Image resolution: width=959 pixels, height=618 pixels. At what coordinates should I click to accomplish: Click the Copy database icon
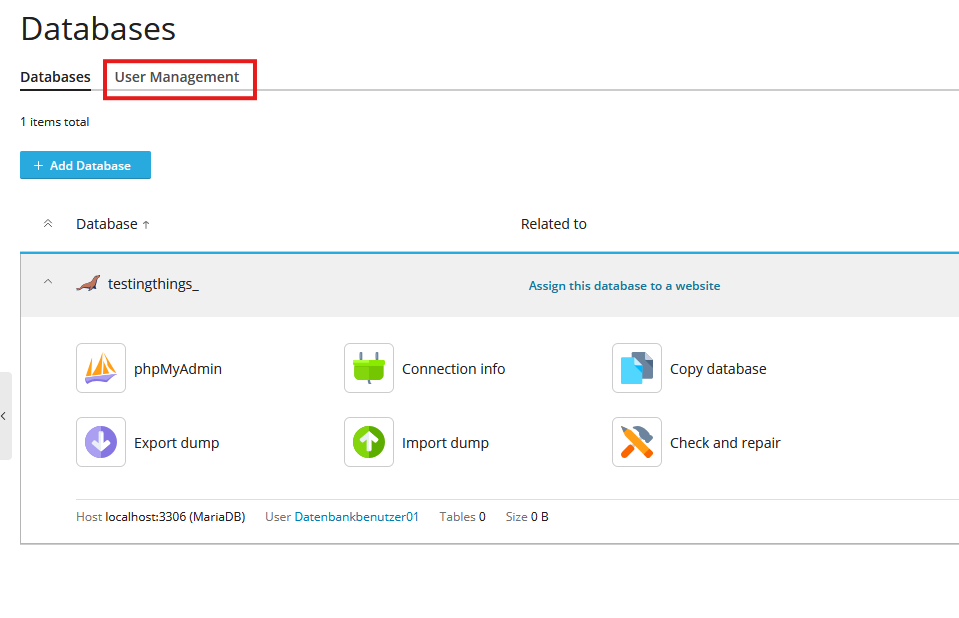637,368
